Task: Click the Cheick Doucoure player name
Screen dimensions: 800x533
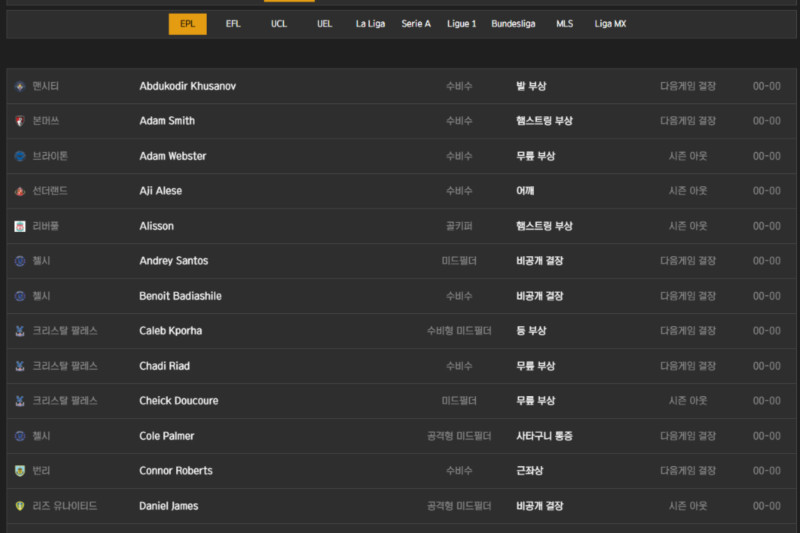Action: click(178, 401)
